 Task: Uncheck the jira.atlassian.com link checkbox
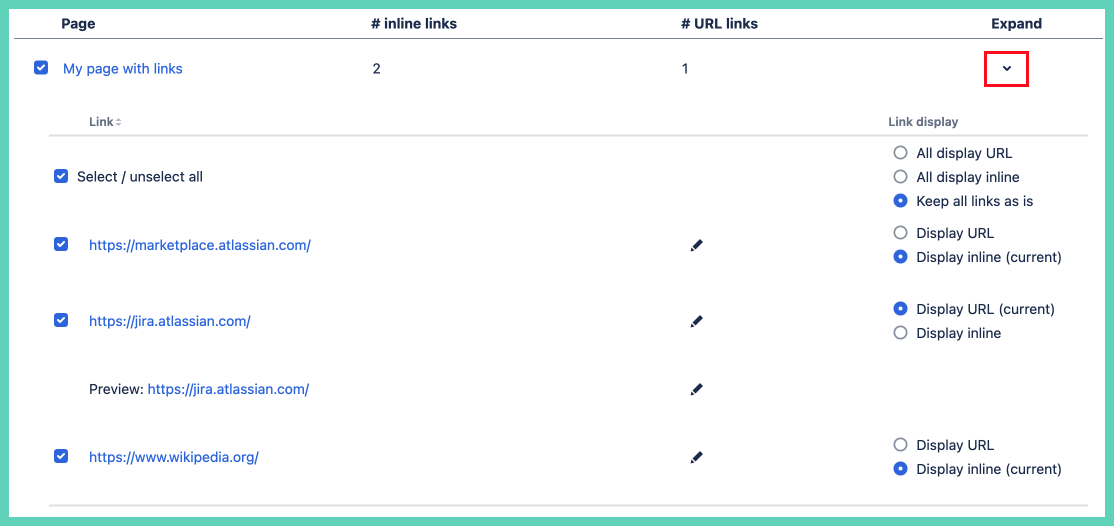click(61, 320)
